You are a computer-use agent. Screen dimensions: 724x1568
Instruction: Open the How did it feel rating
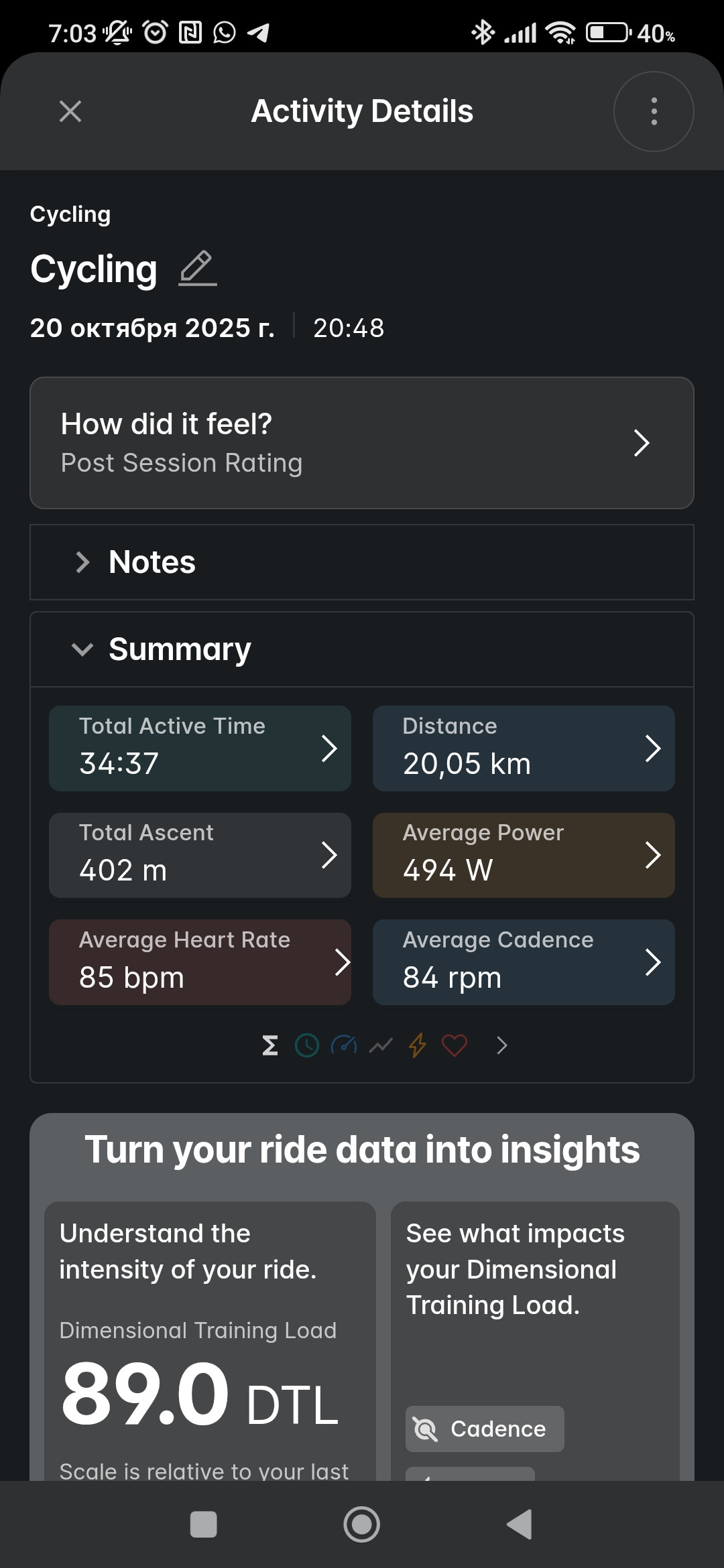[x=362, y=443]
